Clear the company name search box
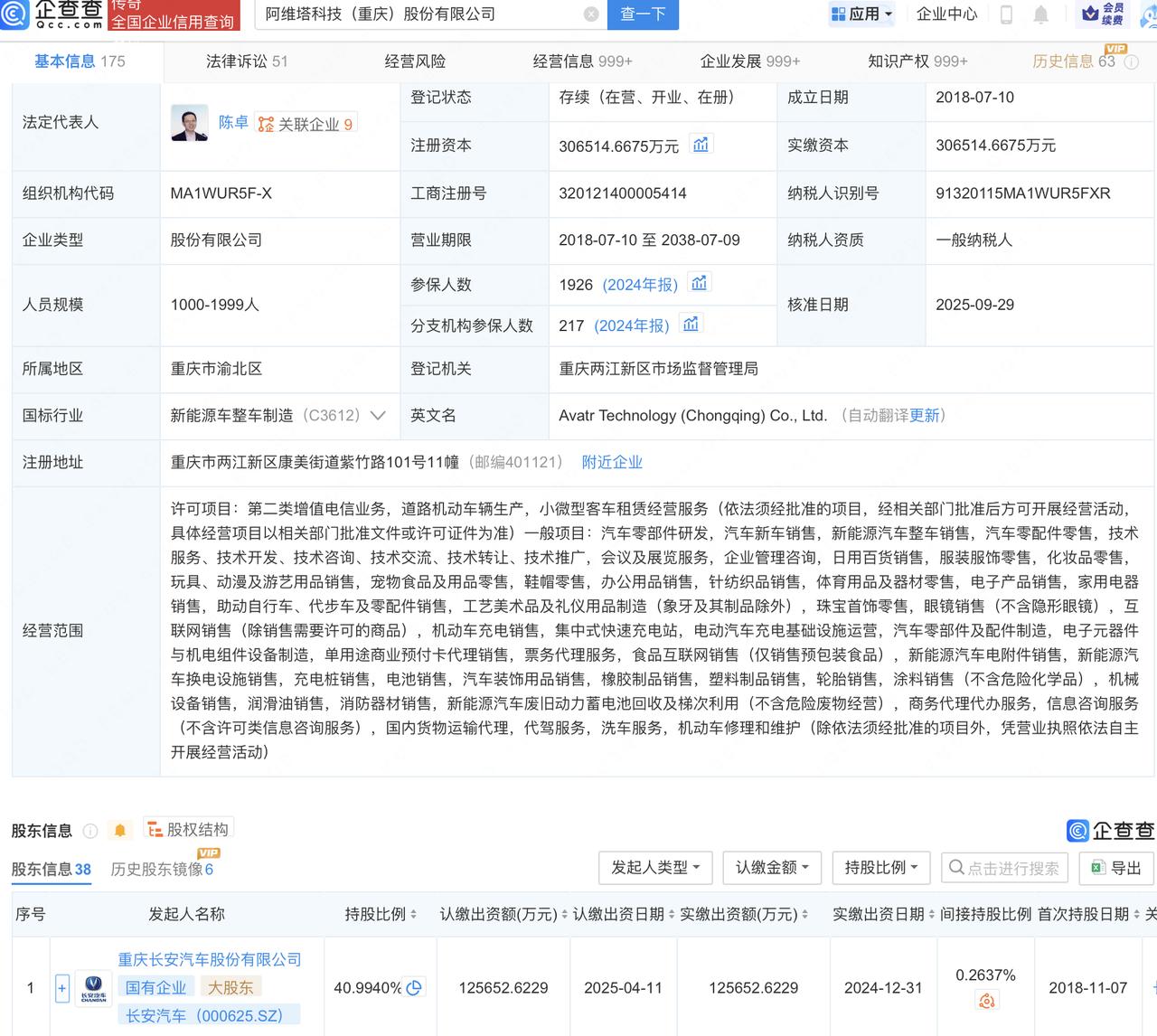Image resolution: width=1157 pixels, height=1036 pixels. tap(591, 14)
